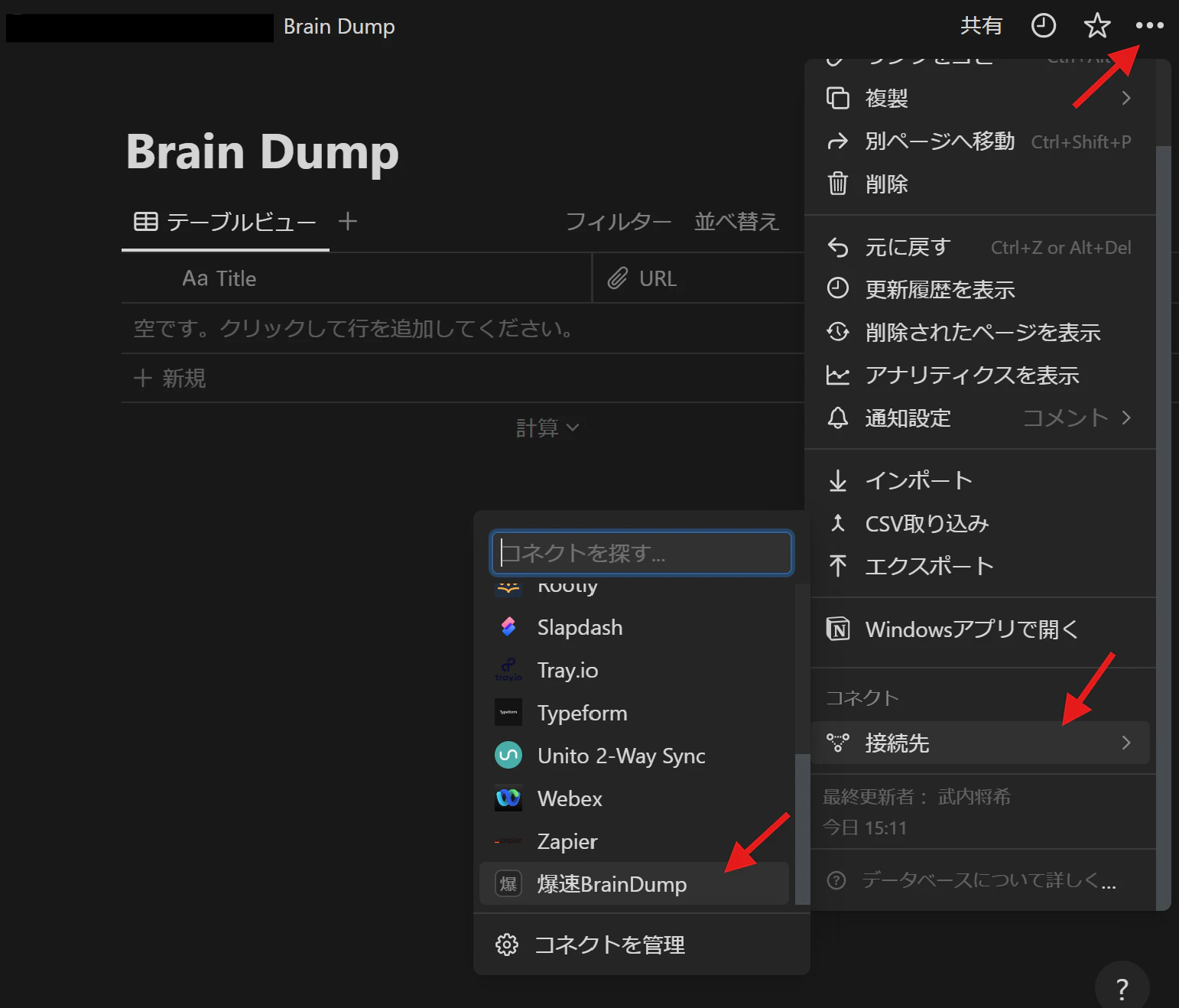This screenshot has height=1008, width=1179.
Task: Click the Zapier logo icon
Action: pyautogui.click(x=508, y=841)
